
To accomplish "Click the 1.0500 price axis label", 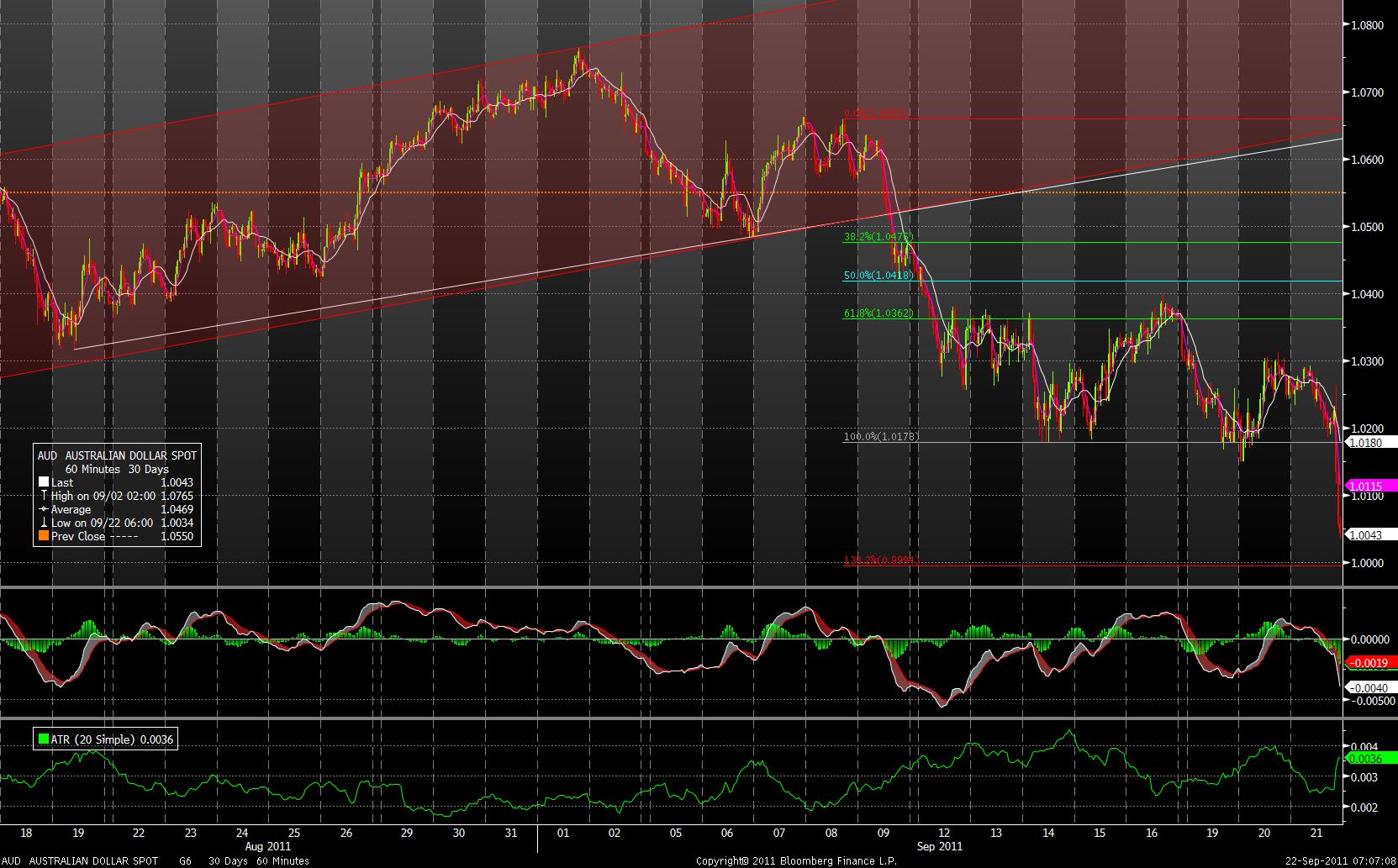I will pos(1366,227).
